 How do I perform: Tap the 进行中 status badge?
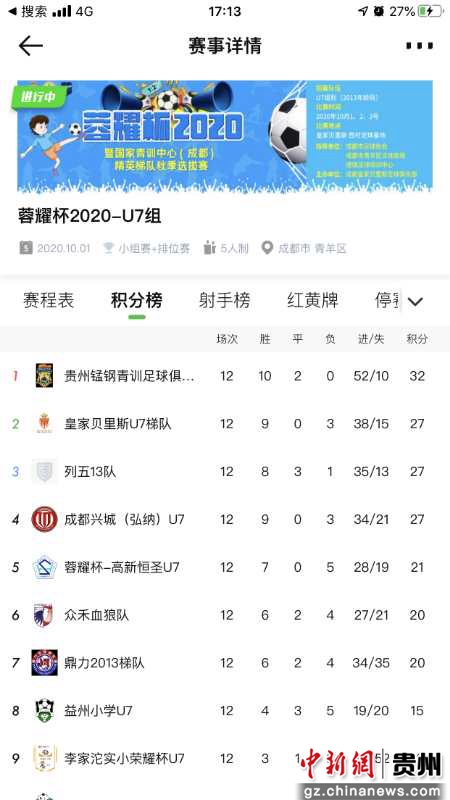tap(40, 97)
